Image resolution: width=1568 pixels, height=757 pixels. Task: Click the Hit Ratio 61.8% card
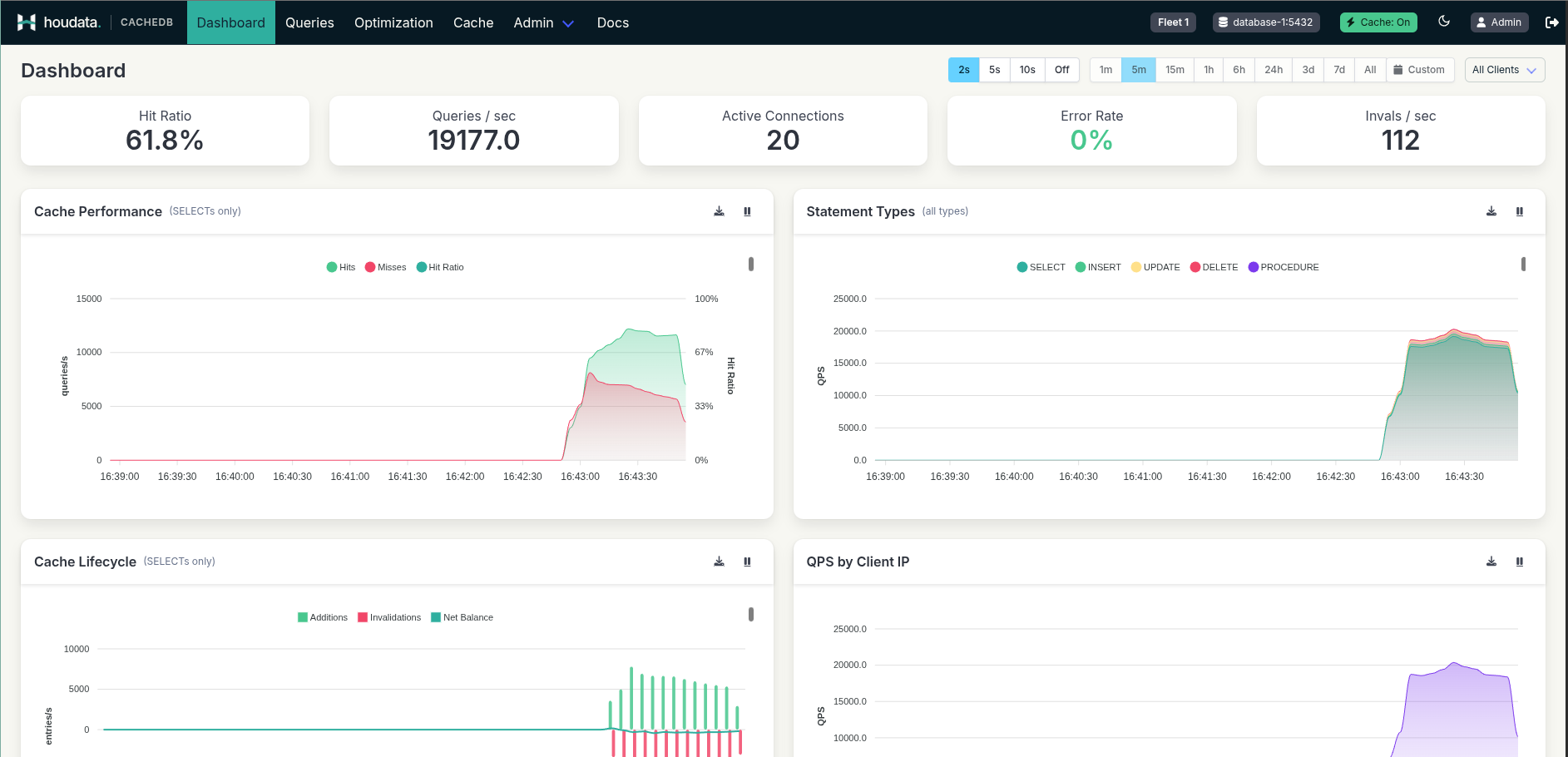click(165, 131)
